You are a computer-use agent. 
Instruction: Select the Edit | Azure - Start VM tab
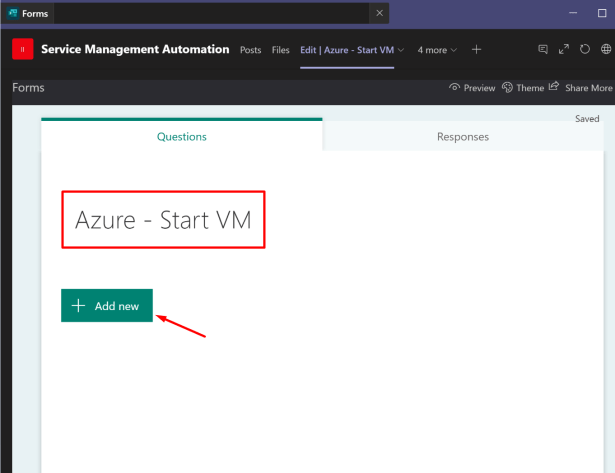point(347,49)
